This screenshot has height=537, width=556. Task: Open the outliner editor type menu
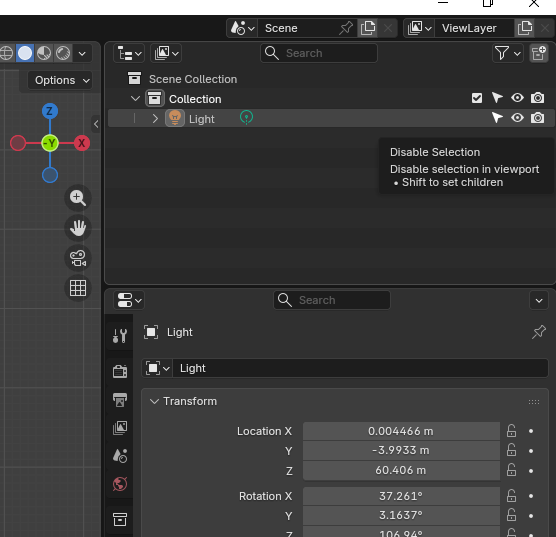[129, 53]
